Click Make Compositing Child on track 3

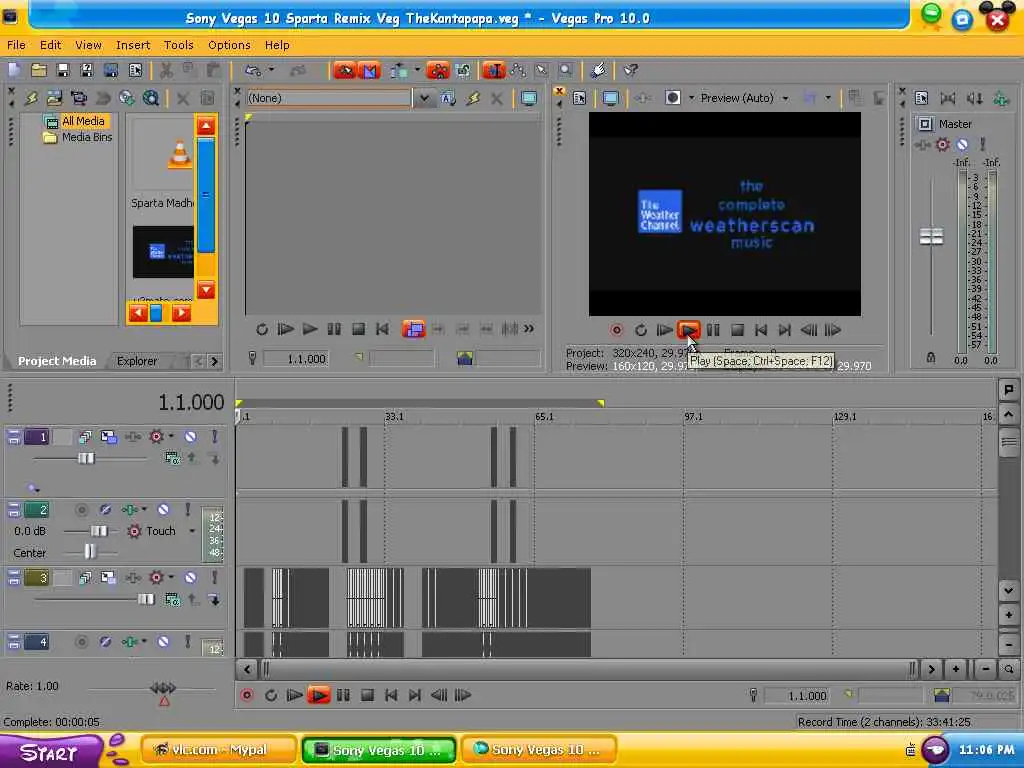[214, 600]
